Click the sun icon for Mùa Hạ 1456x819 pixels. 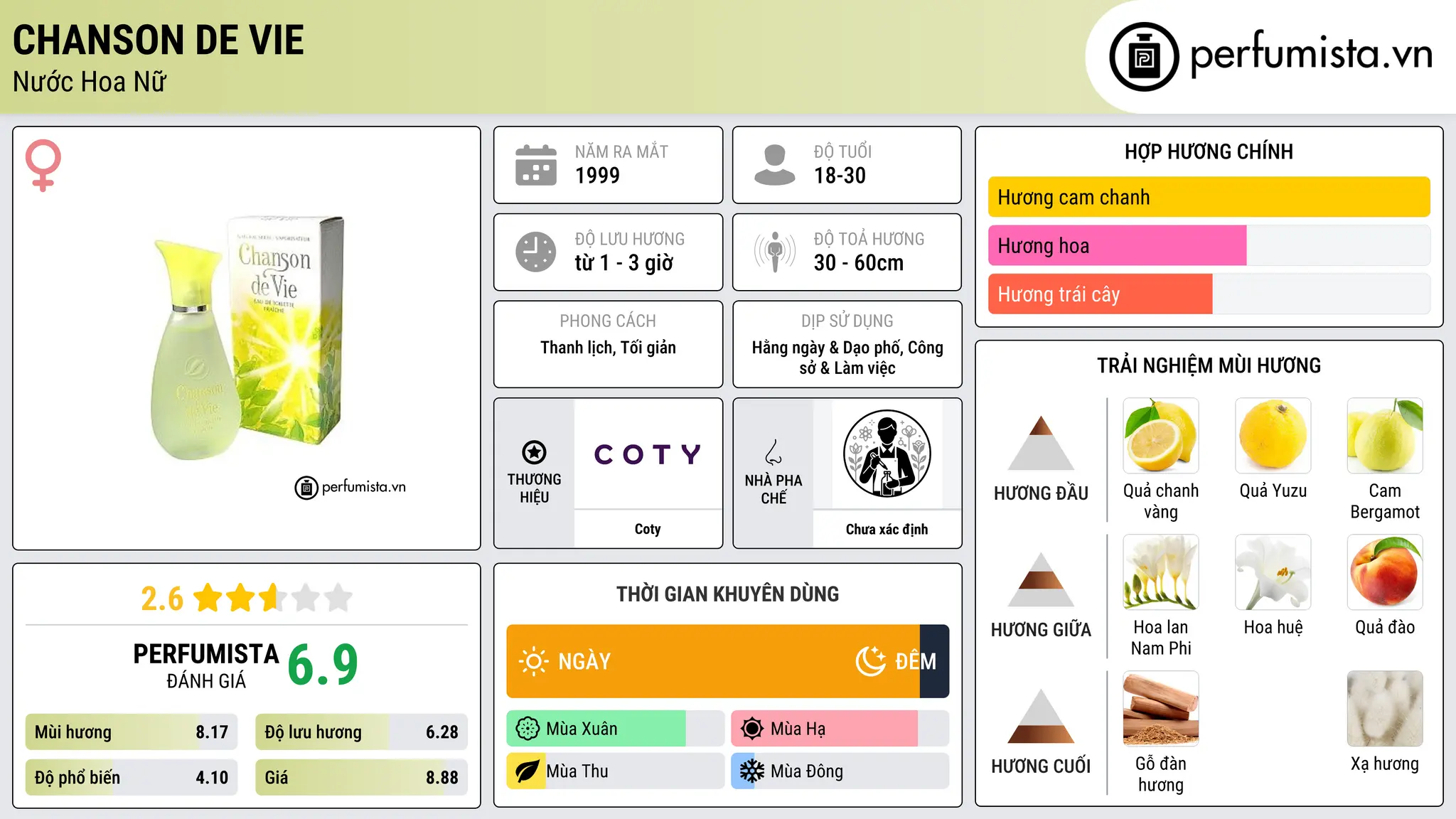pos(752,729)
